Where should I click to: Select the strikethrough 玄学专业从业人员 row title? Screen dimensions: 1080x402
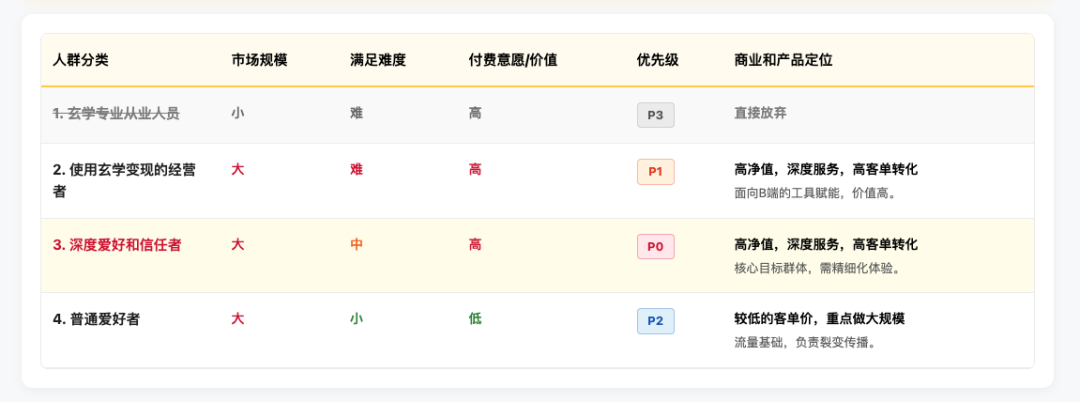(x=116, y=114)
